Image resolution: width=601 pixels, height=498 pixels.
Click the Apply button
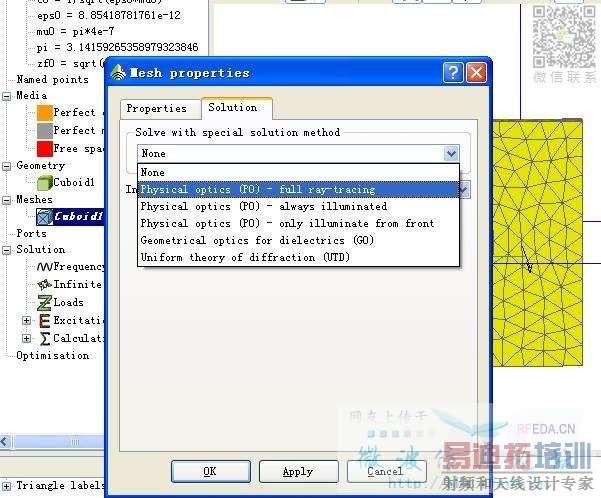(298, 472)
